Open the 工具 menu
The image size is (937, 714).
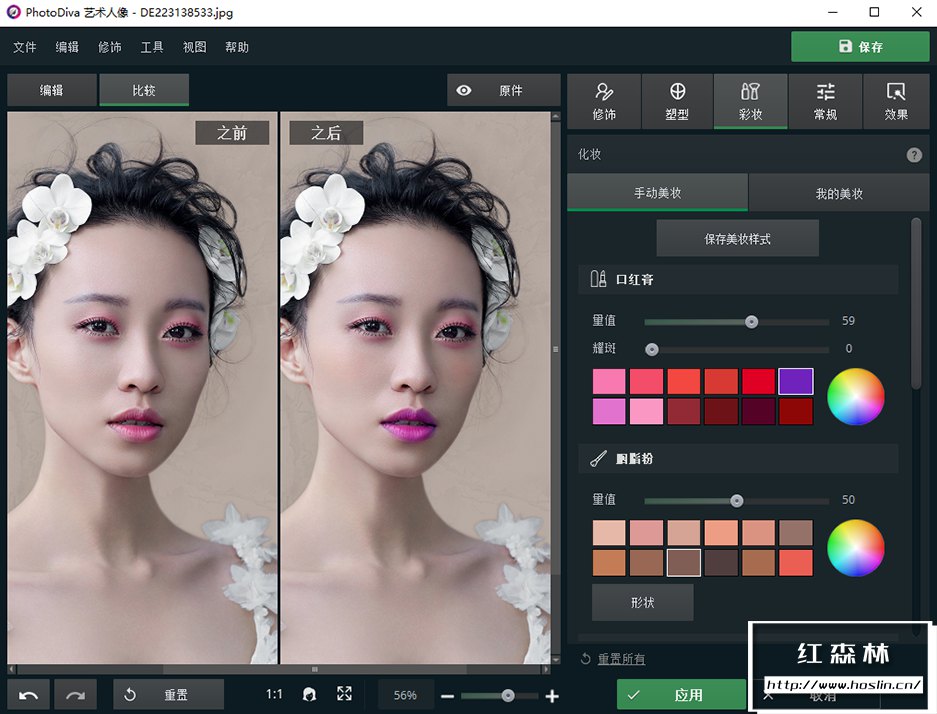(x=152, y=47)
